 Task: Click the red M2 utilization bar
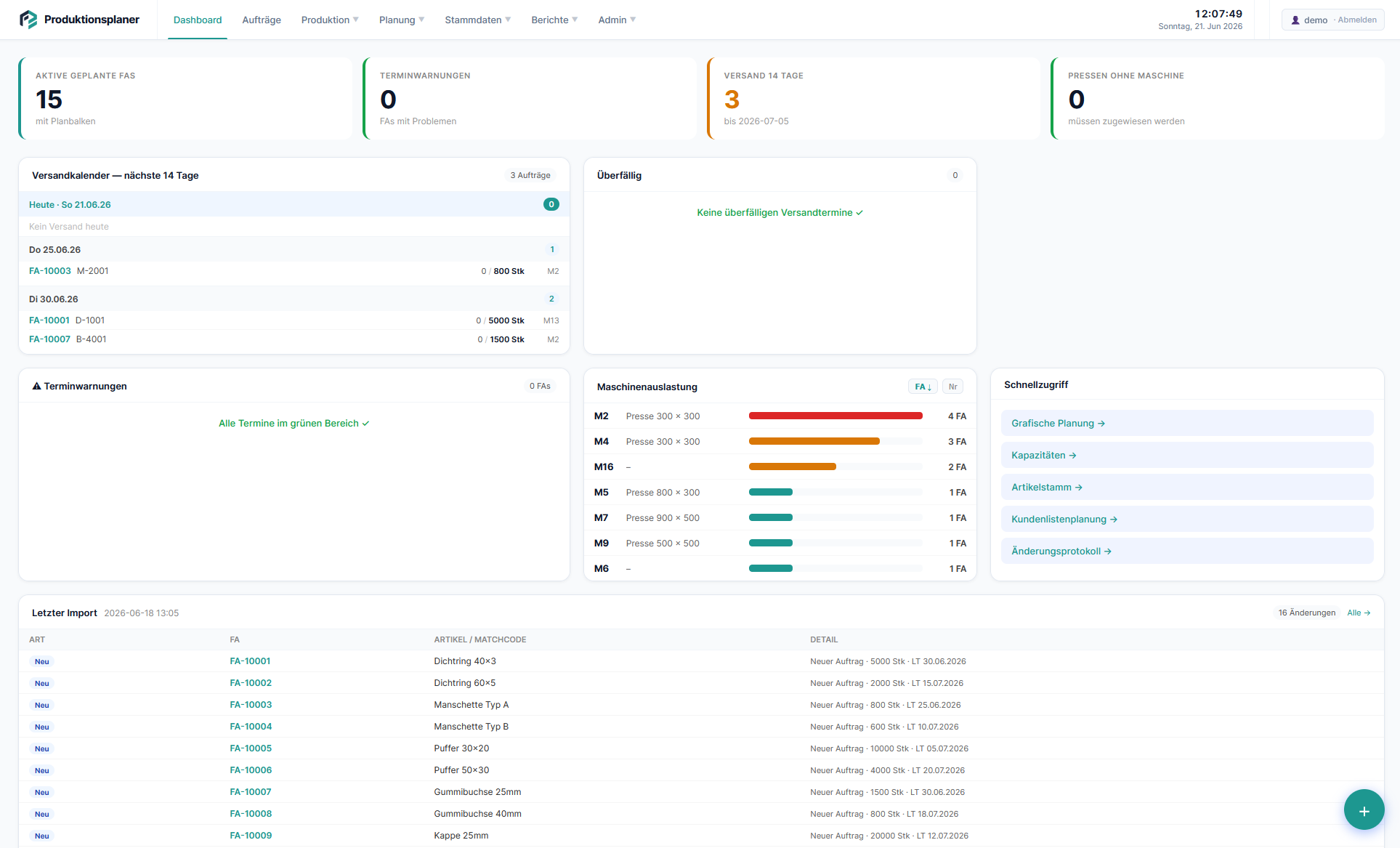click(835, 416)
